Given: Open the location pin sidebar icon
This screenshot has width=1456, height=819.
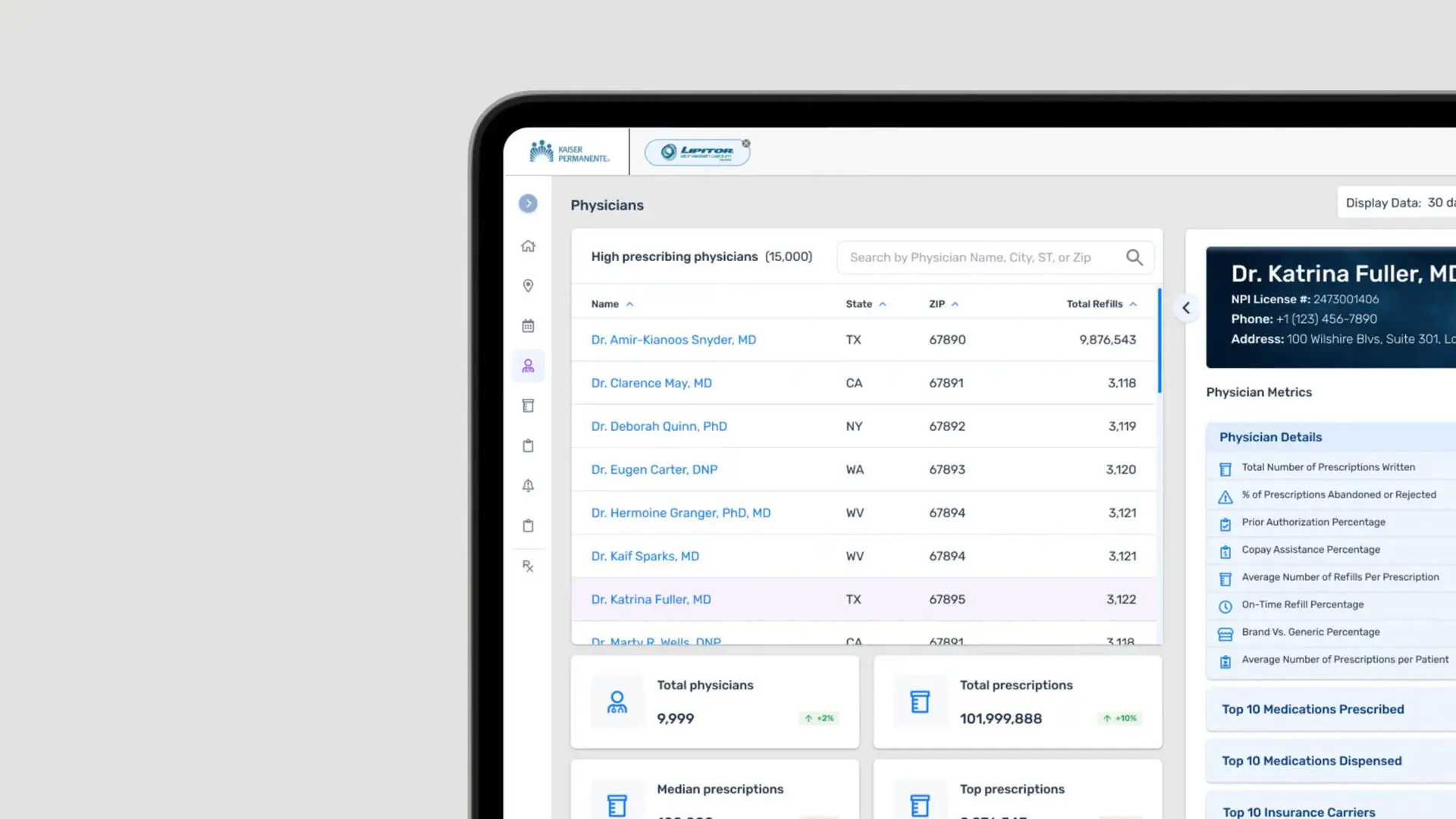Looking at the screenshot, I should click(x=529, y=286).
